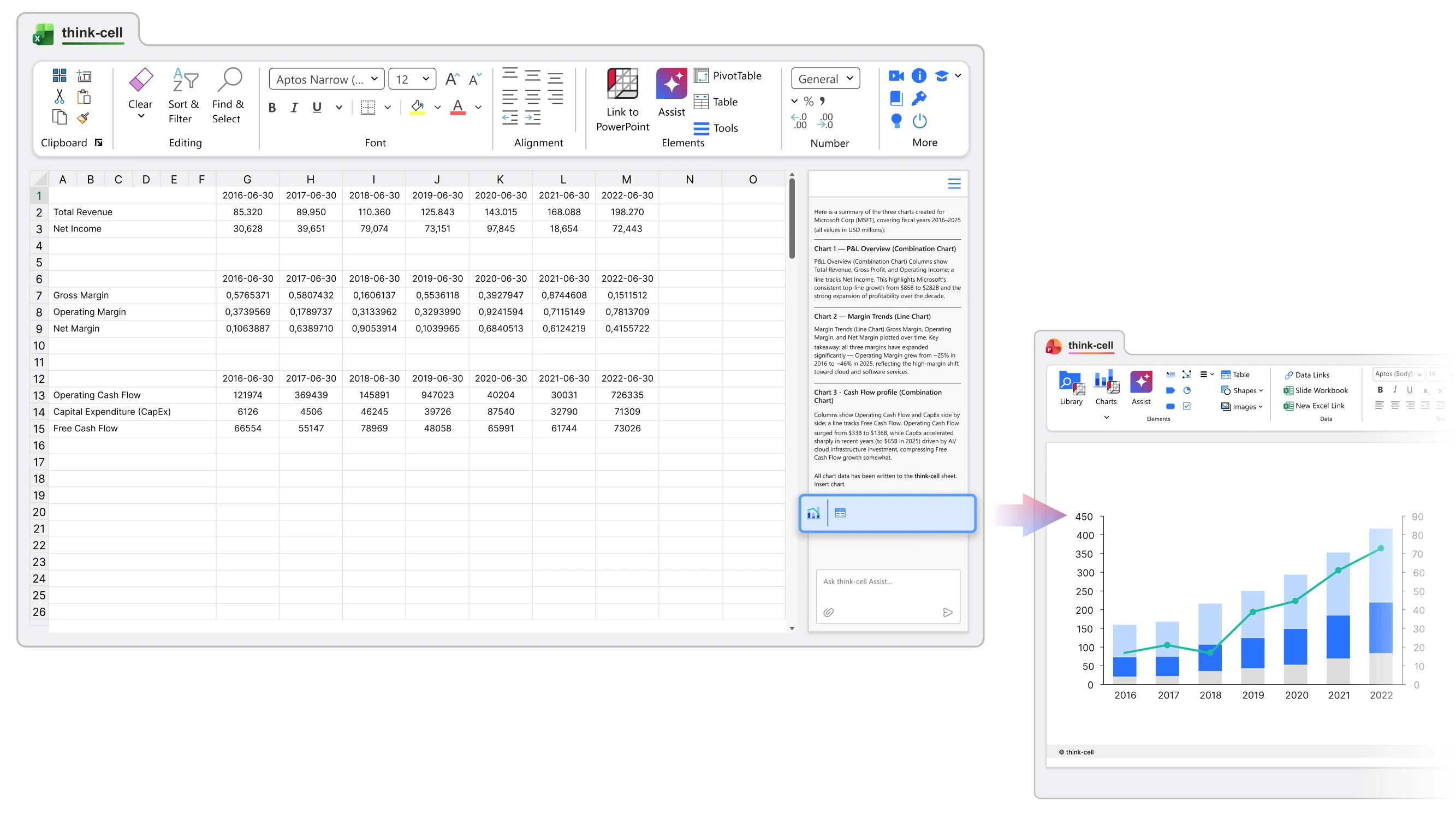Image resolution: width=1456 pixels, height=819 pixels.
Task: Expand the borders dropdown arrow
Action: click(388, 108)
